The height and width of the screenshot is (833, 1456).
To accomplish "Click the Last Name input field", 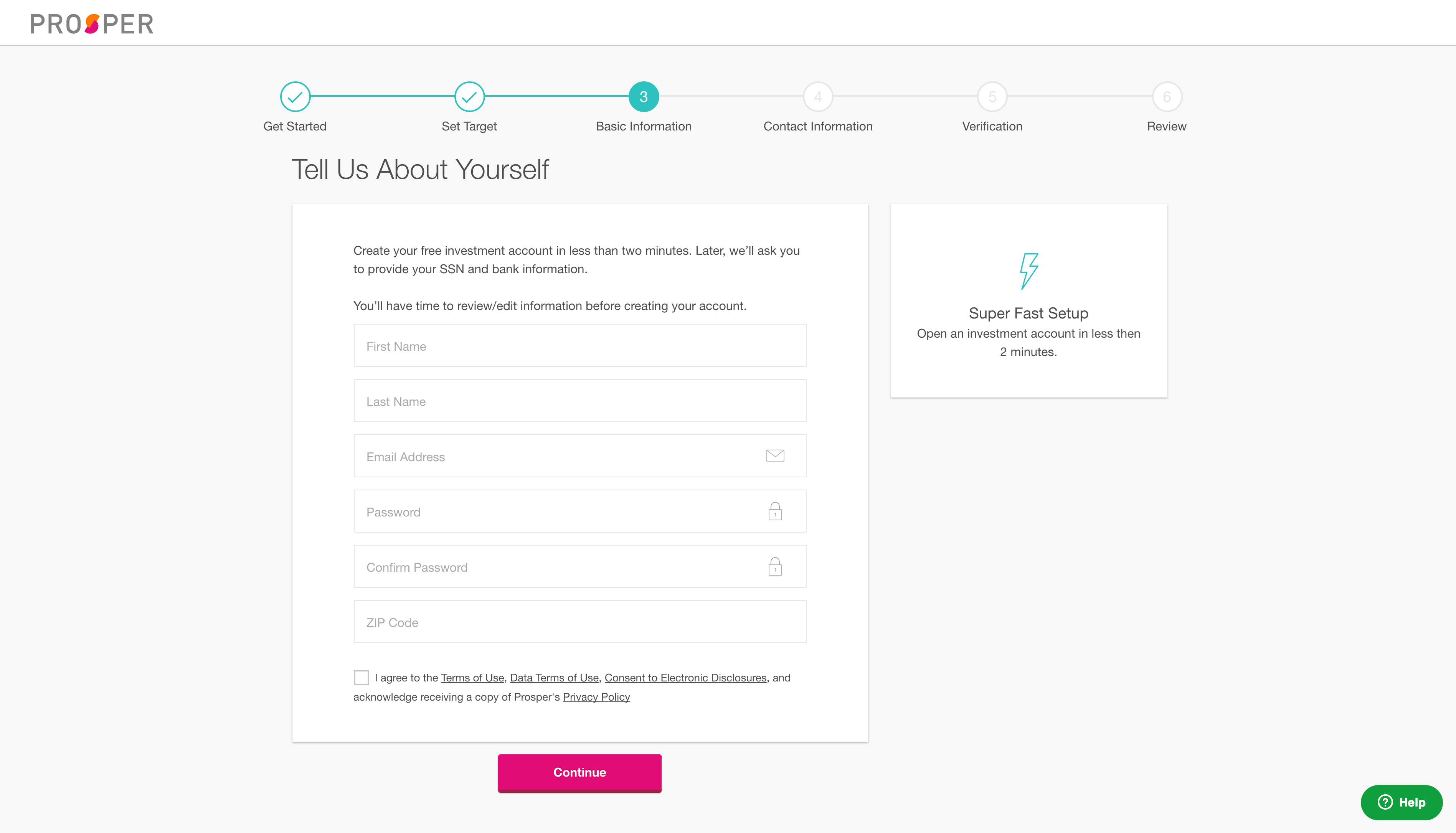I will [x=579, y=401].
